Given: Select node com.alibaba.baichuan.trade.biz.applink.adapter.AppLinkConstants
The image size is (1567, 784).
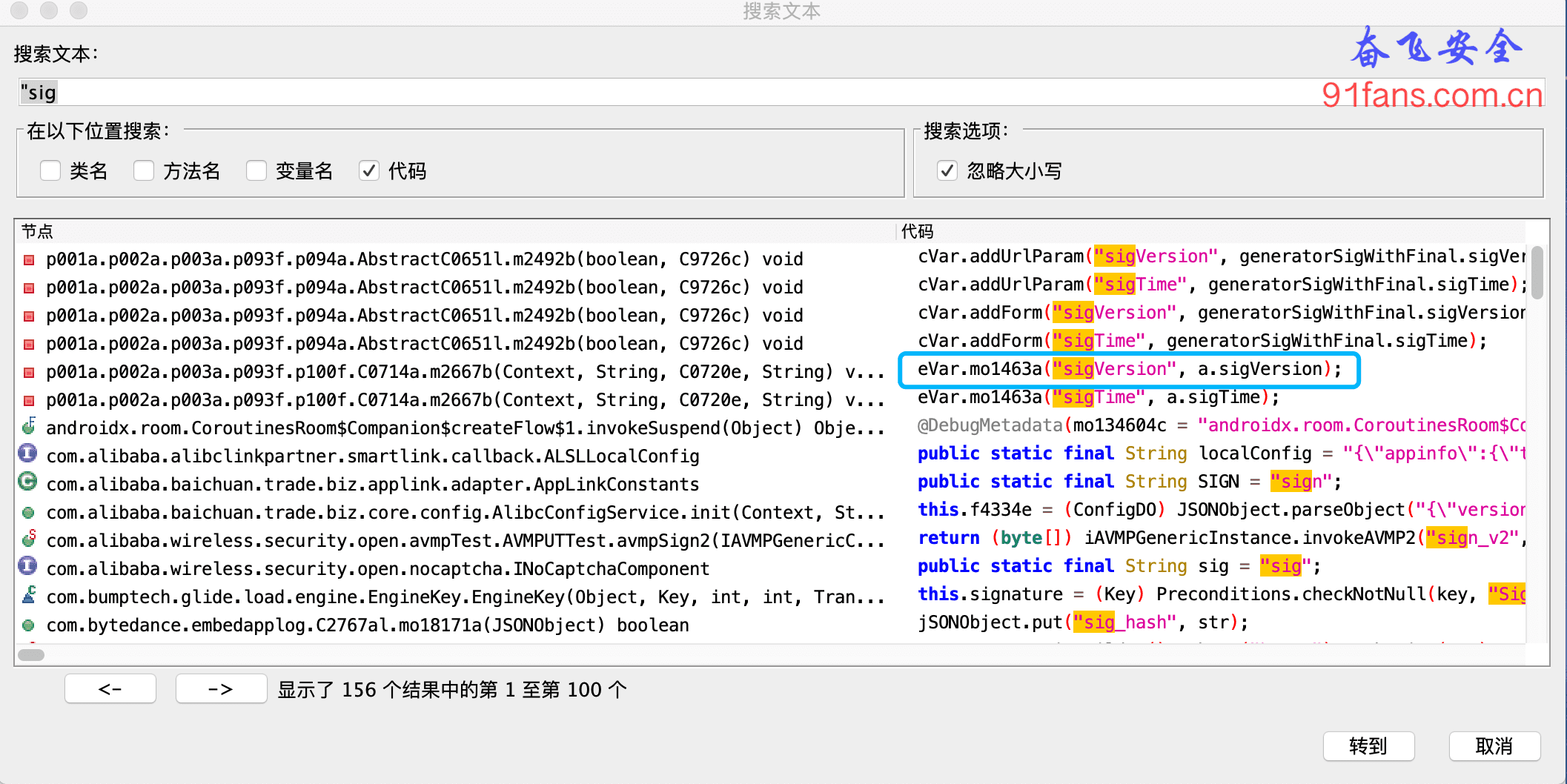Looking at the screenshot, I should (373, 485).
